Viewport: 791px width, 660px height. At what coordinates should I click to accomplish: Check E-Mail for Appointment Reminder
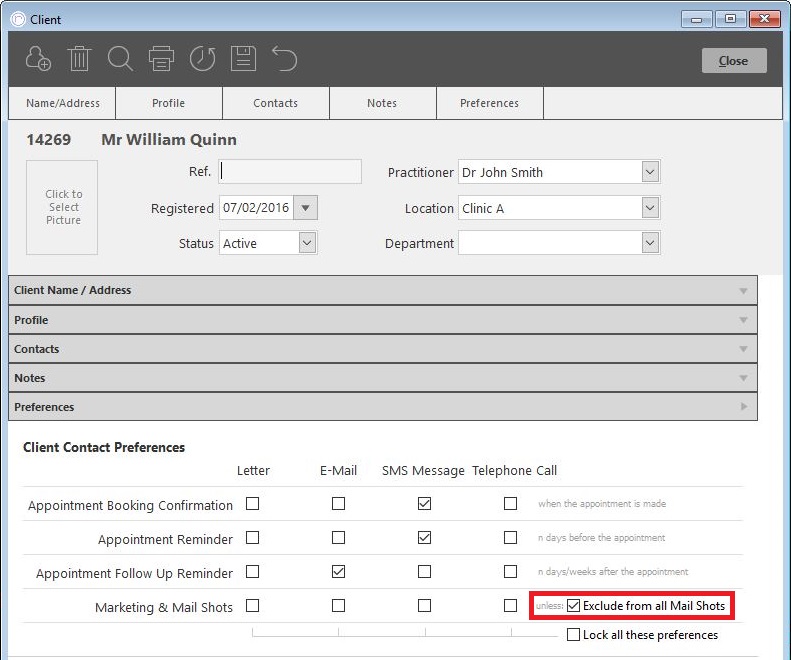pyautogui.click(x=338, y=538)
